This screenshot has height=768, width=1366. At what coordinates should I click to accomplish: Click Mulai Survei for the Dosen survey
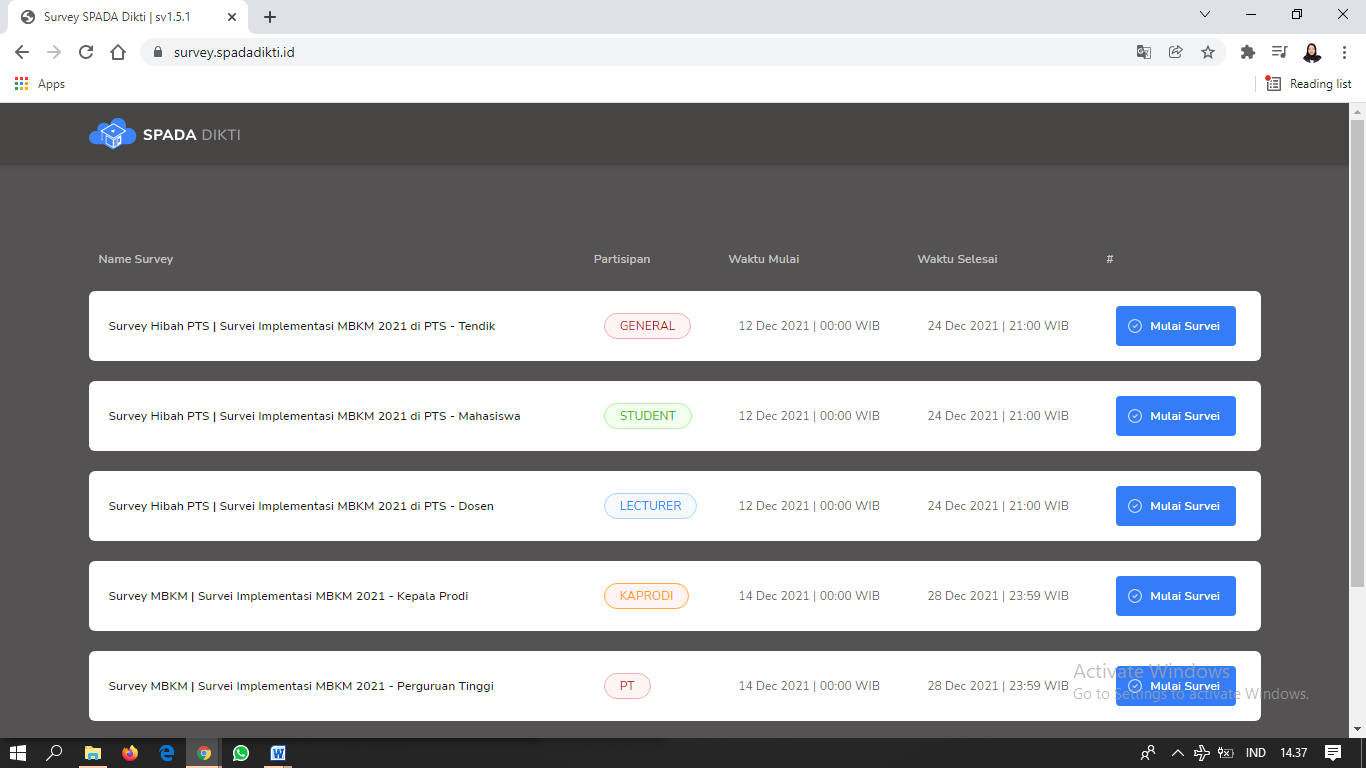point(1175,506)
